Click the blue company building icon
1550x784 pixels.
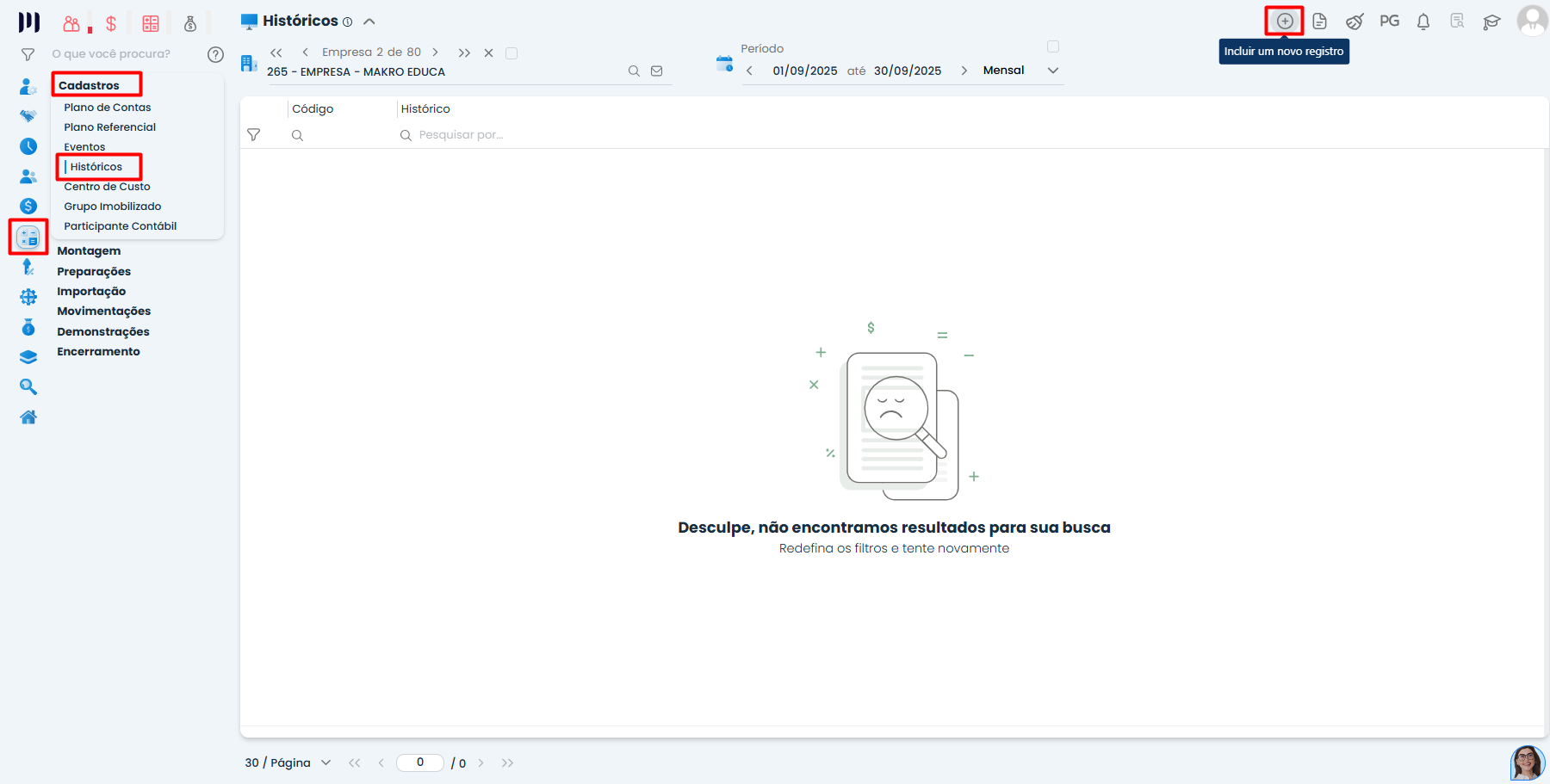[249, 63]
